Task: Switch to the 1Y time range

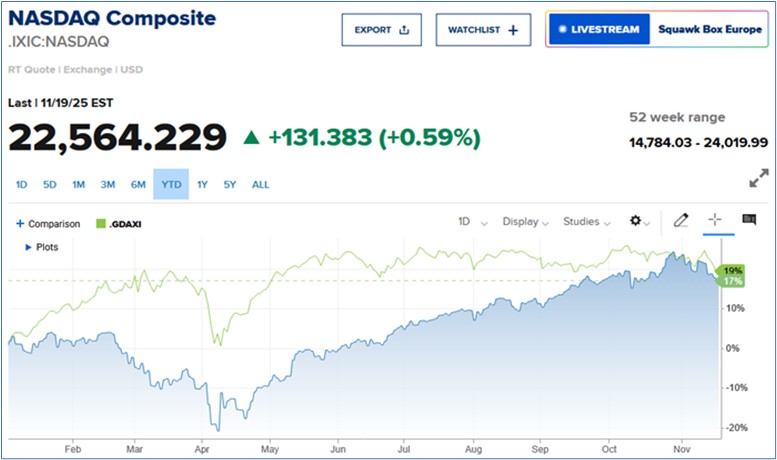Action: tap(203, 184)
